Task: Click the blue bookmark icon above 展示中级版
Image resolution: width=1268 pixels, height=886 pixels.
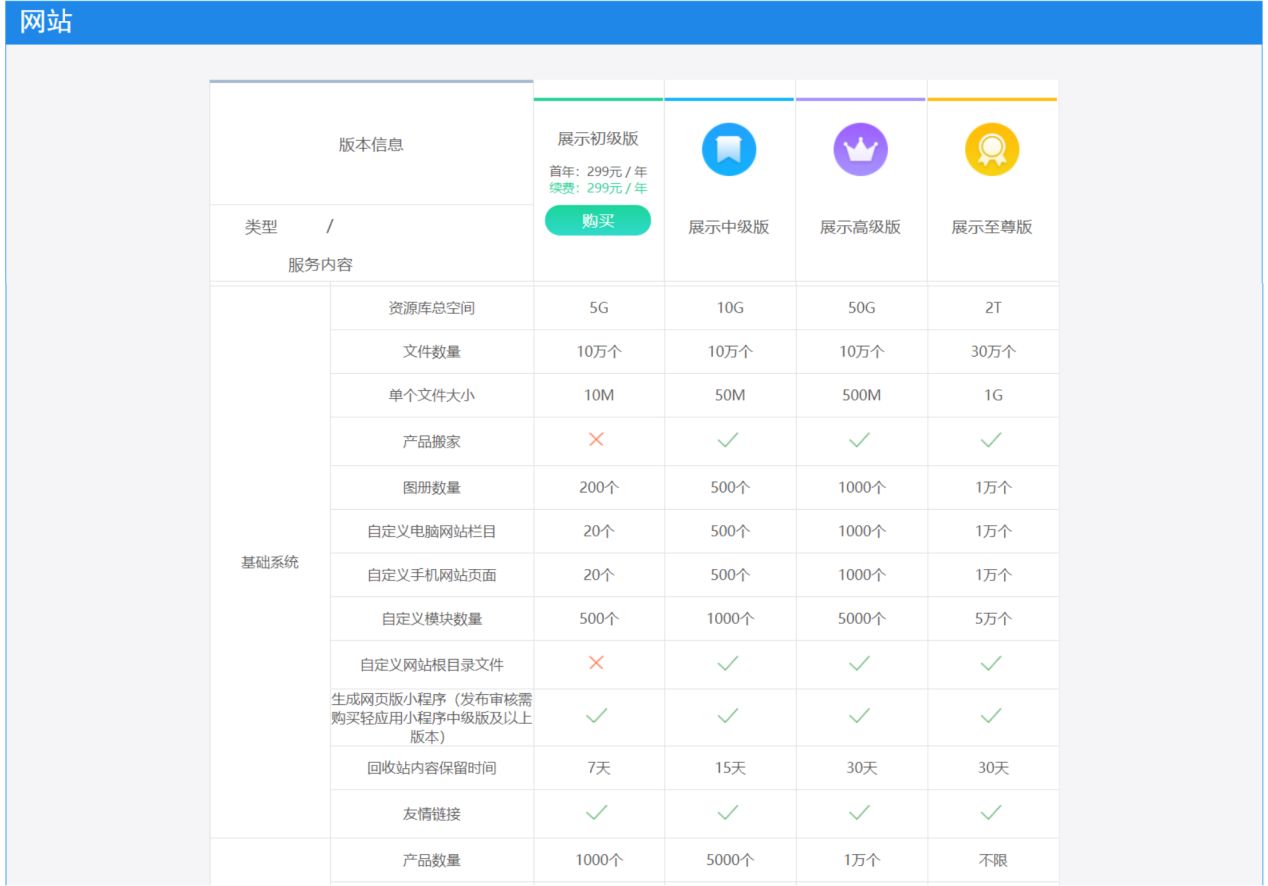Action: 729,147
